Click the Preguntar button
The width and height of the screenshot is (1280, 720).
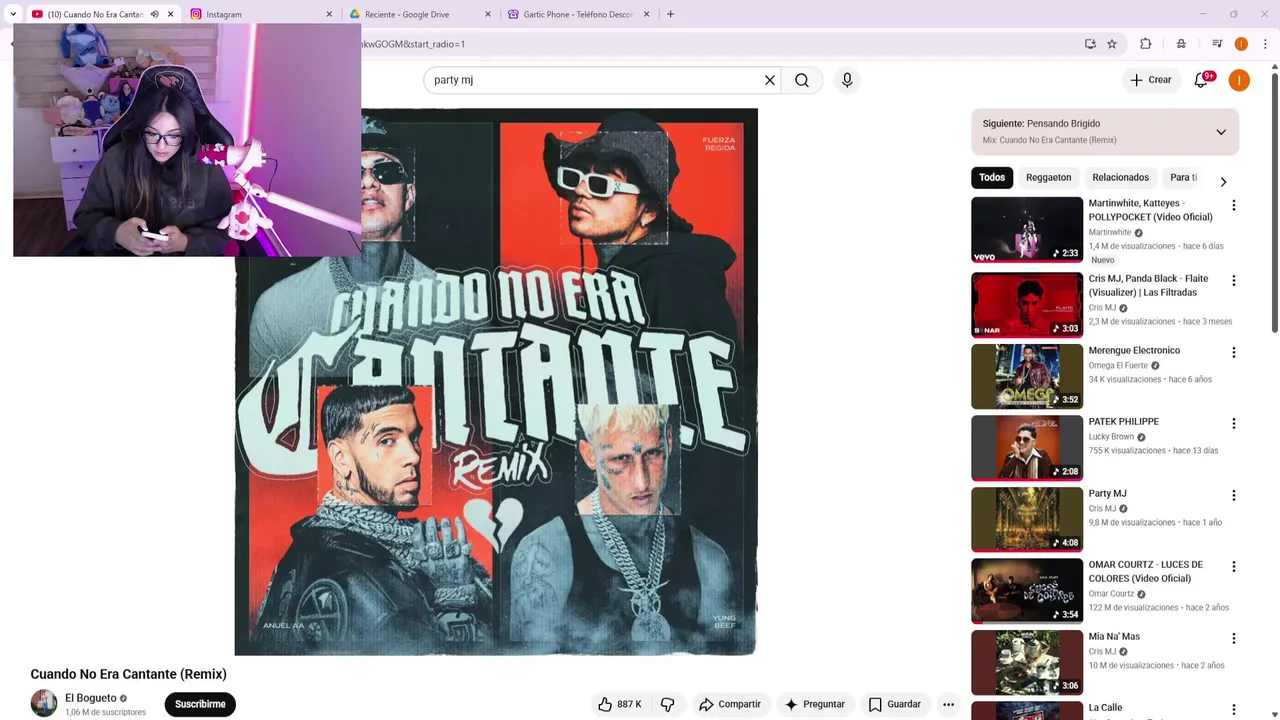[815, 704]
